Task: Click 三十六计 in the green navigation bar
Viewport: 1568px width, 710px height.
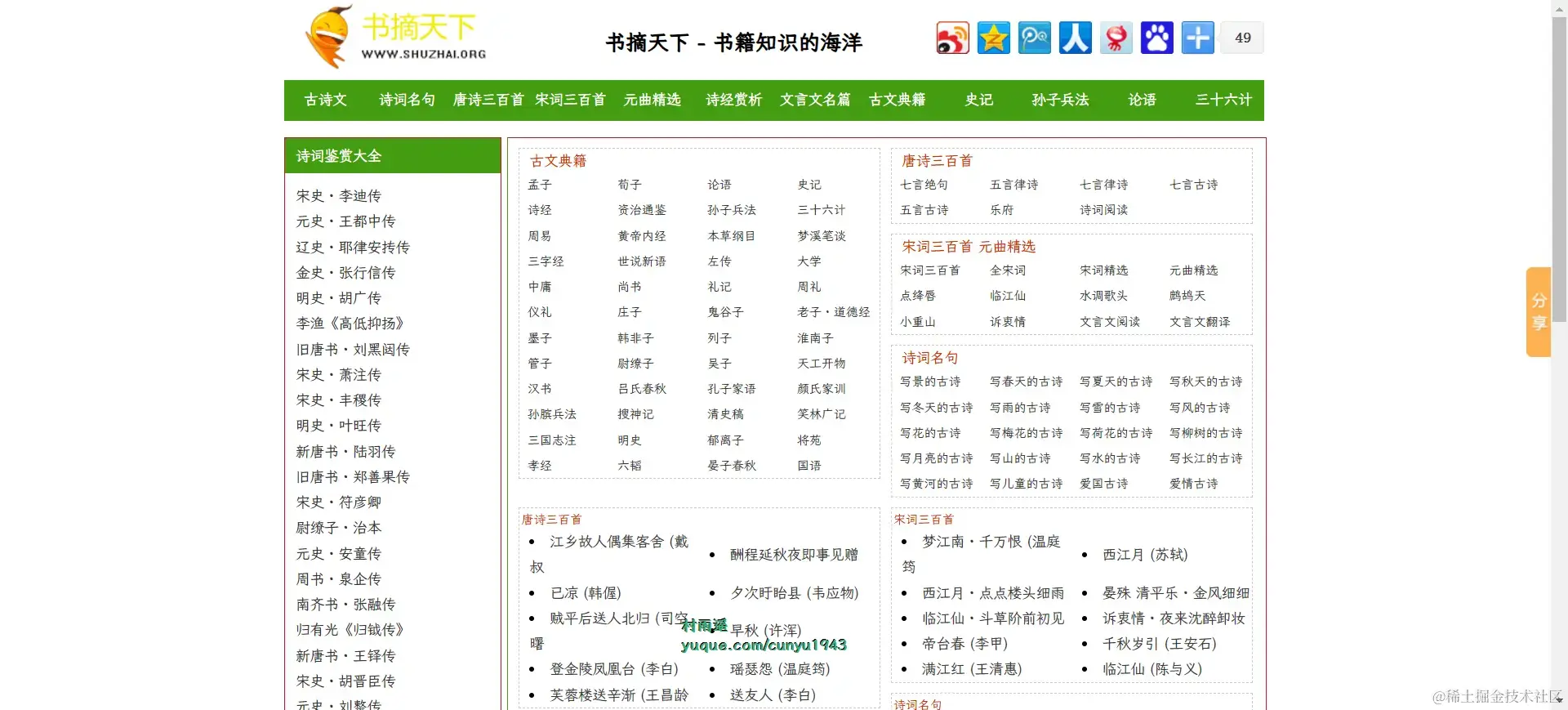Action: tap(1223, 100)
